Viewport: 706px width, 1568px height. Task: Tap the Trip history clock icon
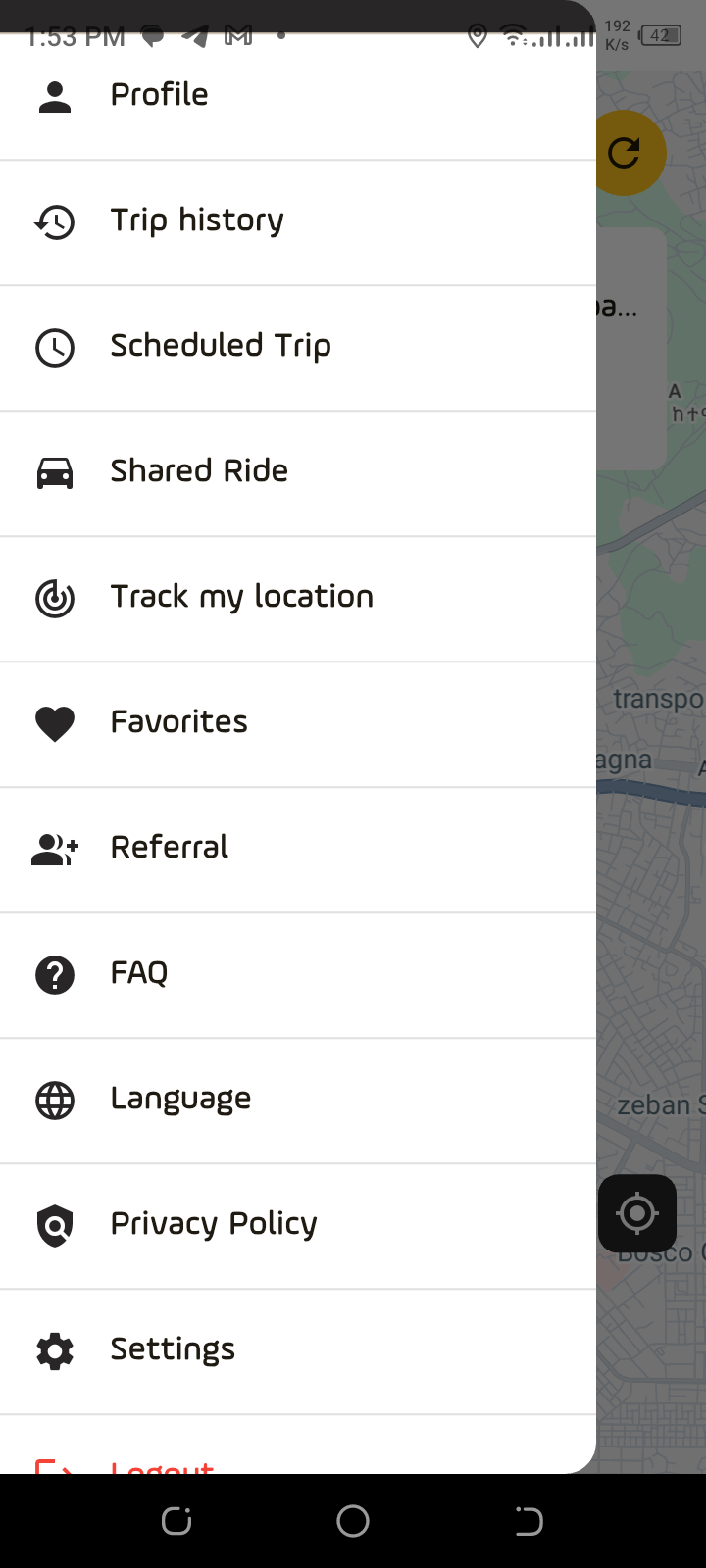[55, 222]
